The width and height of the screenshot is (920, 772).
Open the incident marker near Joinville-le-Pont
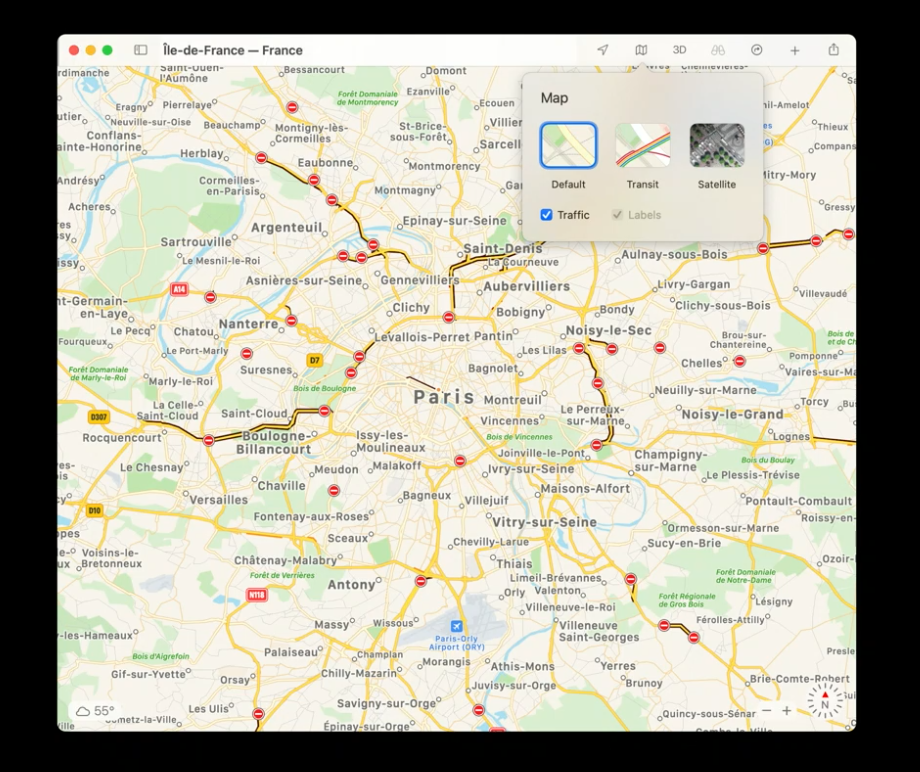tap(596, 445)
